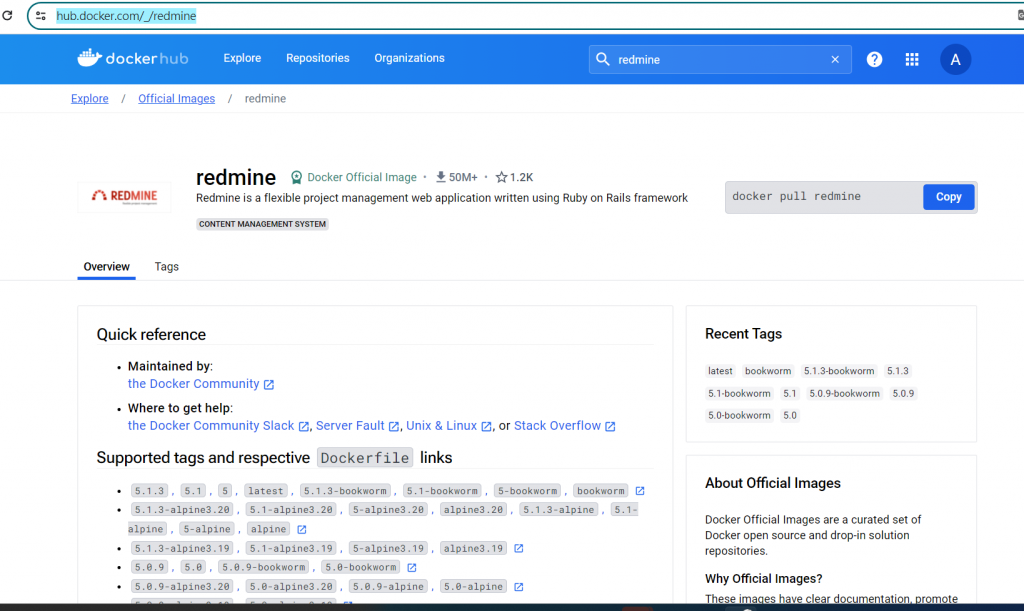This screenshot has height=611, width=1024.
Task: Click the downloads 50M+ icon
Action: coord(441,177)
